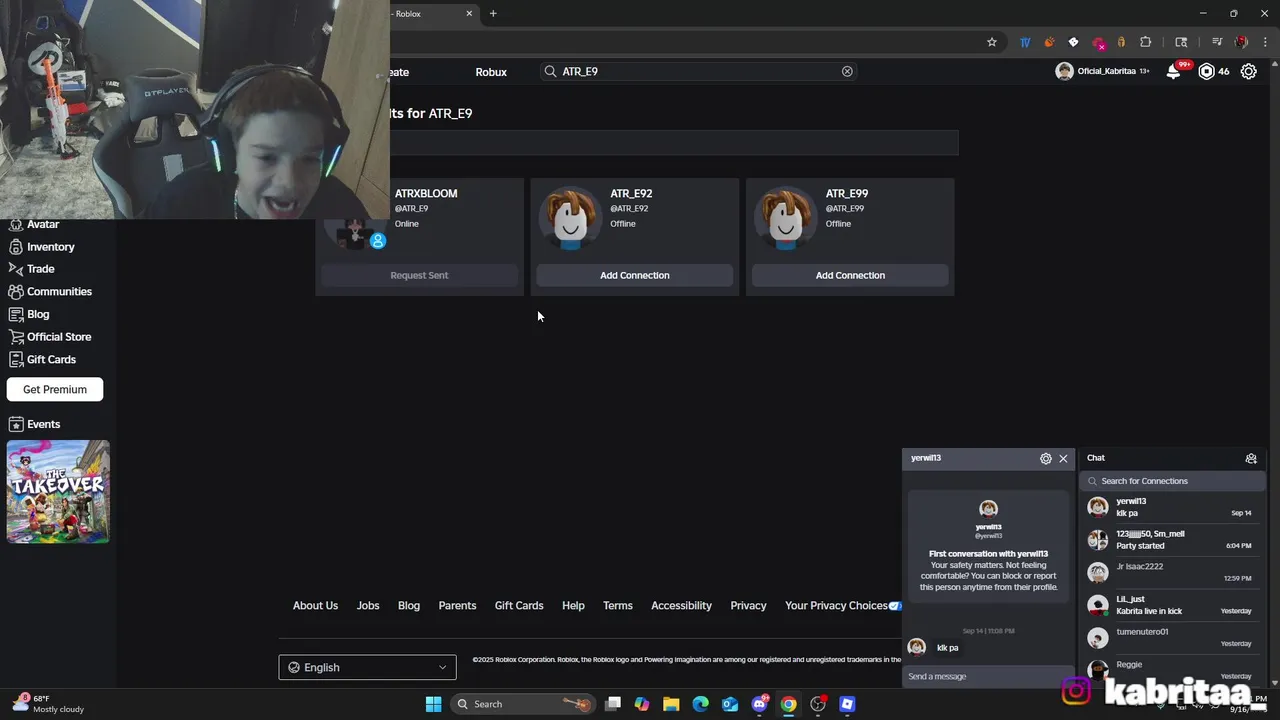Screen dimensions: 1280x720
Task: Open the Accessibility footer link
Action: click(x=681, y=605)
